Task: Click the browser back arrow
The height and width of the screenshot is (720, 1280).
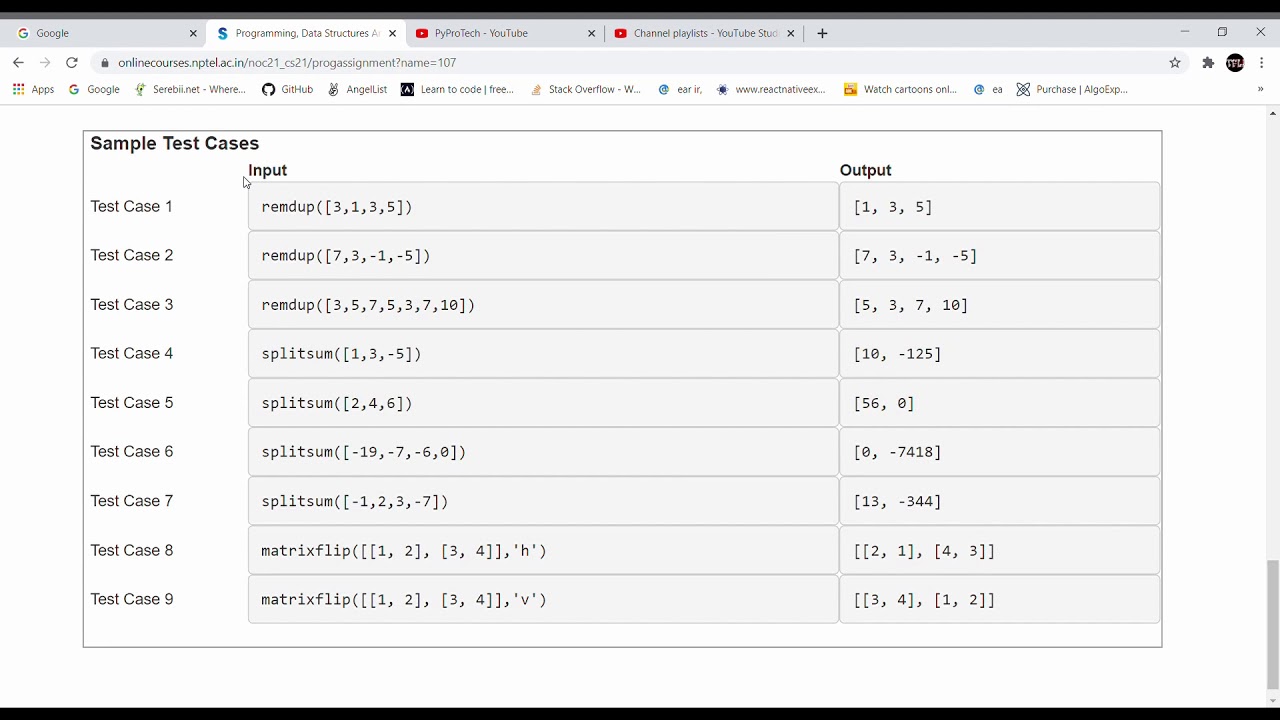Action: [x=18, y=62]
